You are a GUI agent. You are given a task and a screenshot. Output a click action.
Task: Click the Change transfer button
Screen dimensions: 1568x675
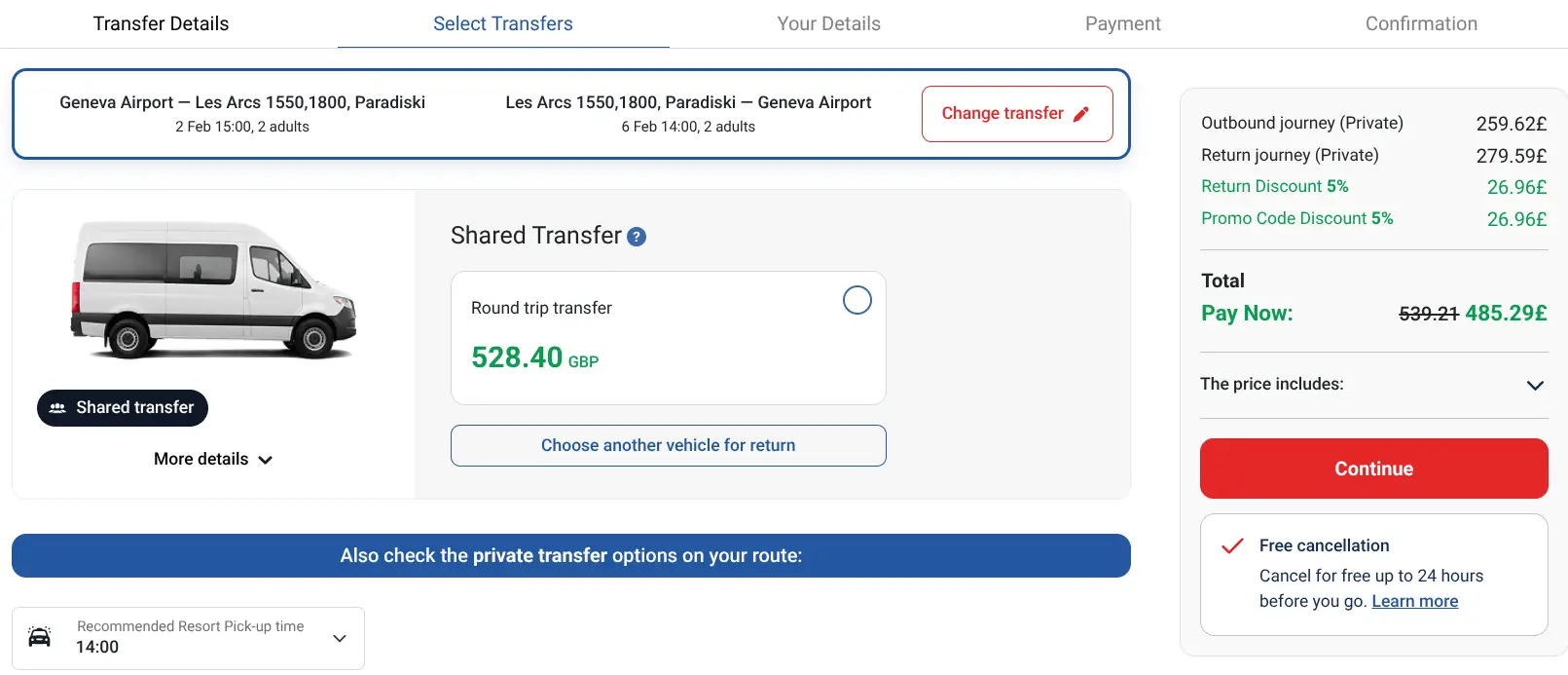click(1016, 113)
